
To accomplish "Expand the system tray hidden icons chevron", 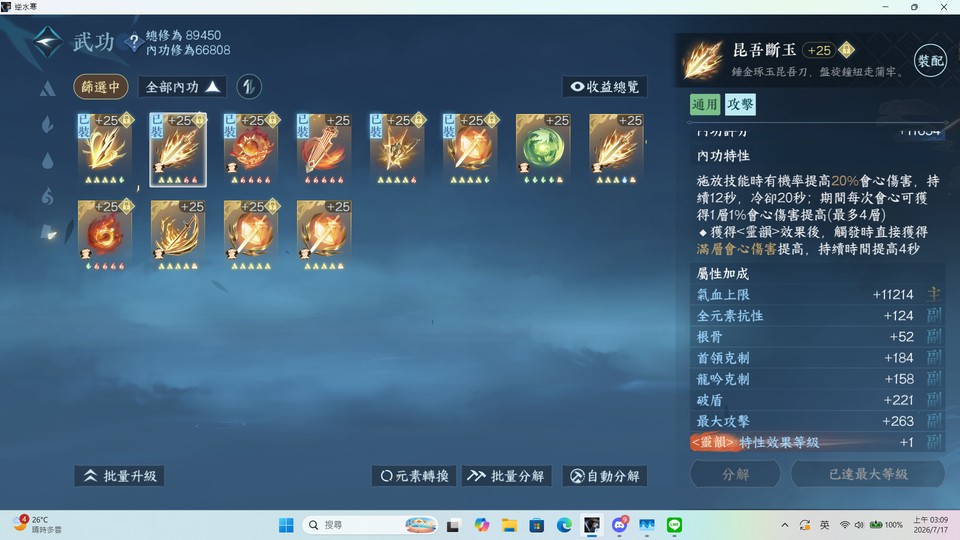I will pyautogui.click(x=784, y=525).
